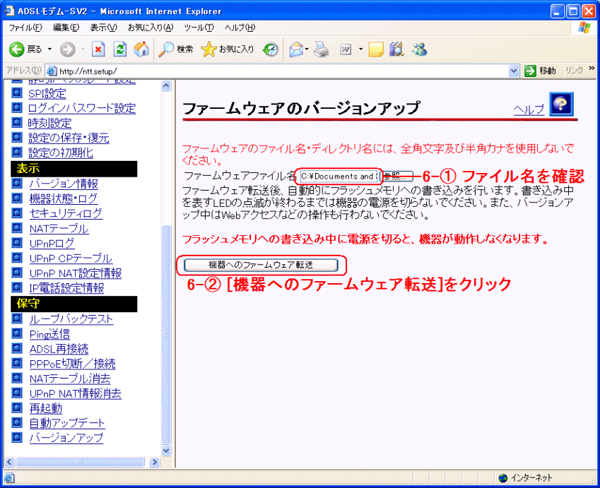
Task: Click the Research books icon
Action: [x=397, y=49]
